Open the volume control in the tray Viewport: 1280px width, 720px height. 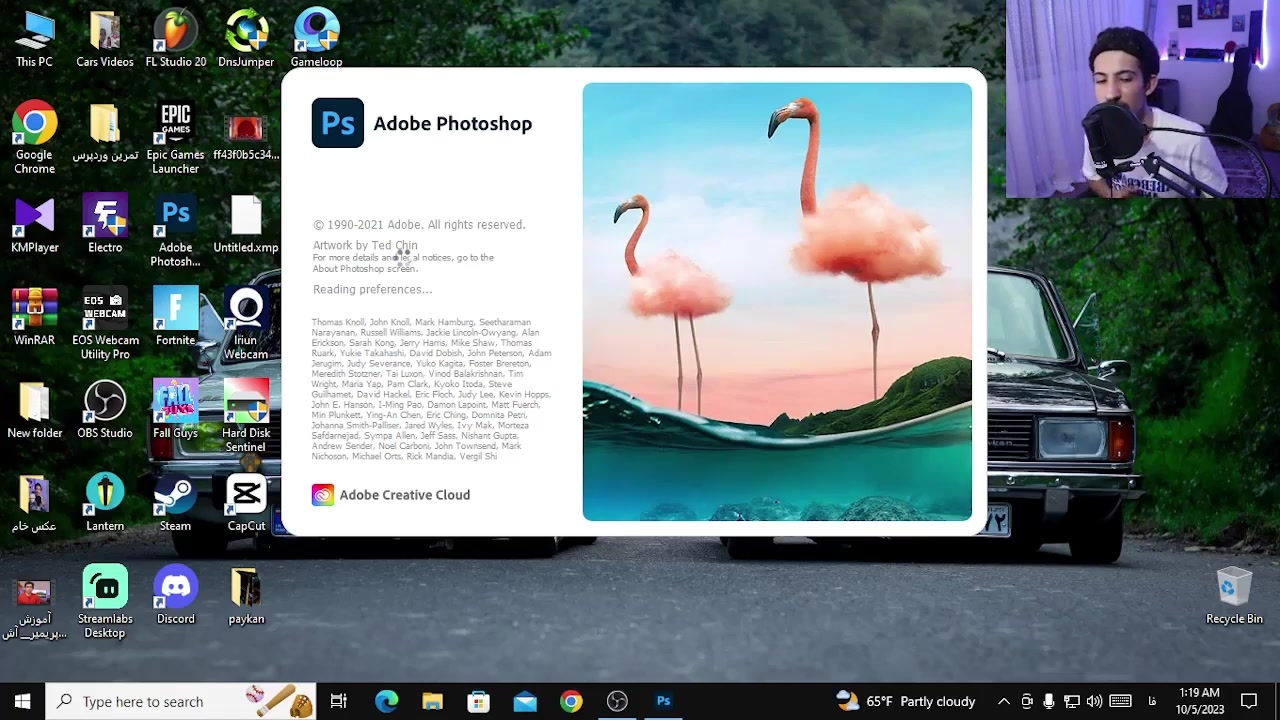coord(1094,701)
